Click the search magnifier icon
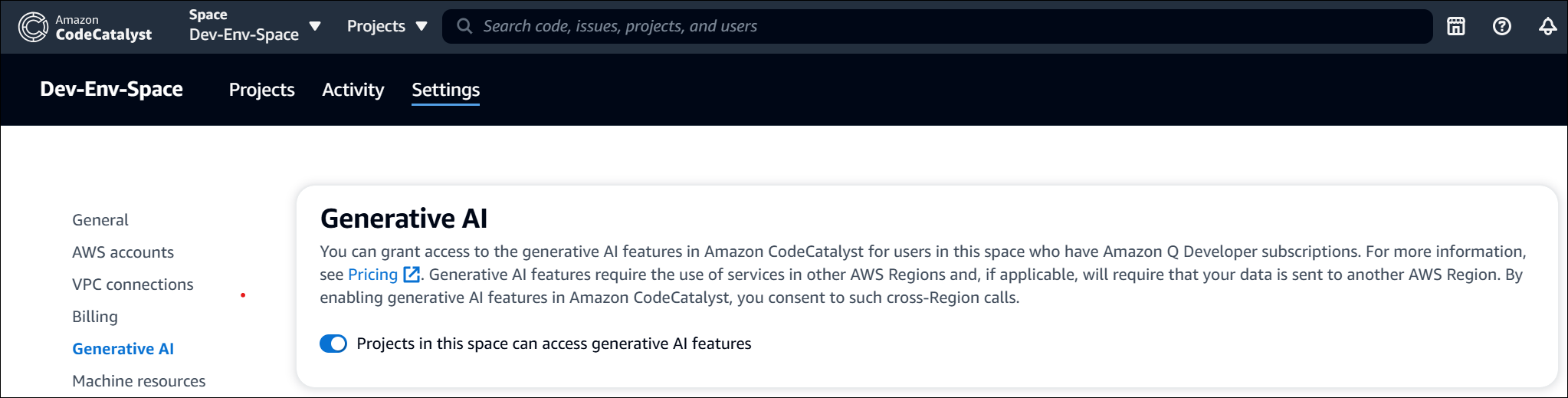This screenshot has height=398, width=1568. click(x=464, y=26)
